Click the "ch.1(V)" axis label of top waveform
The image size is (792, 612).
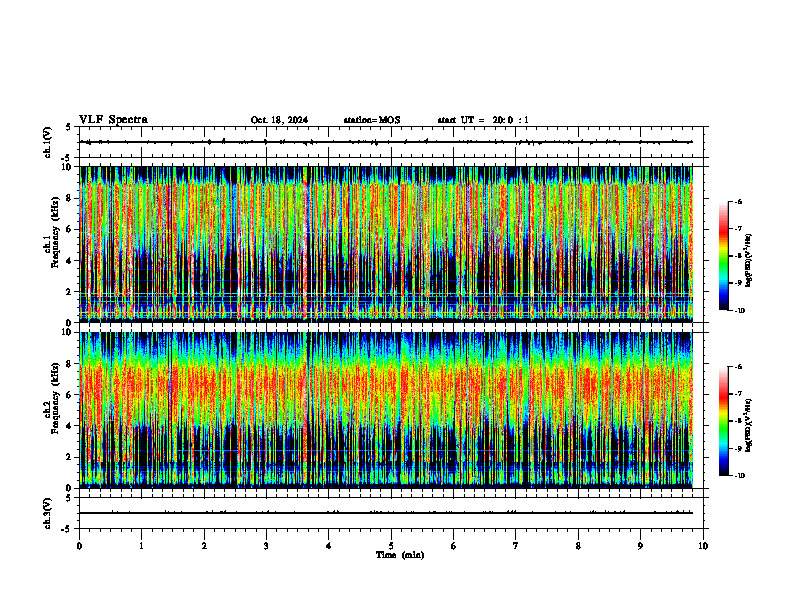pos(48,142)
